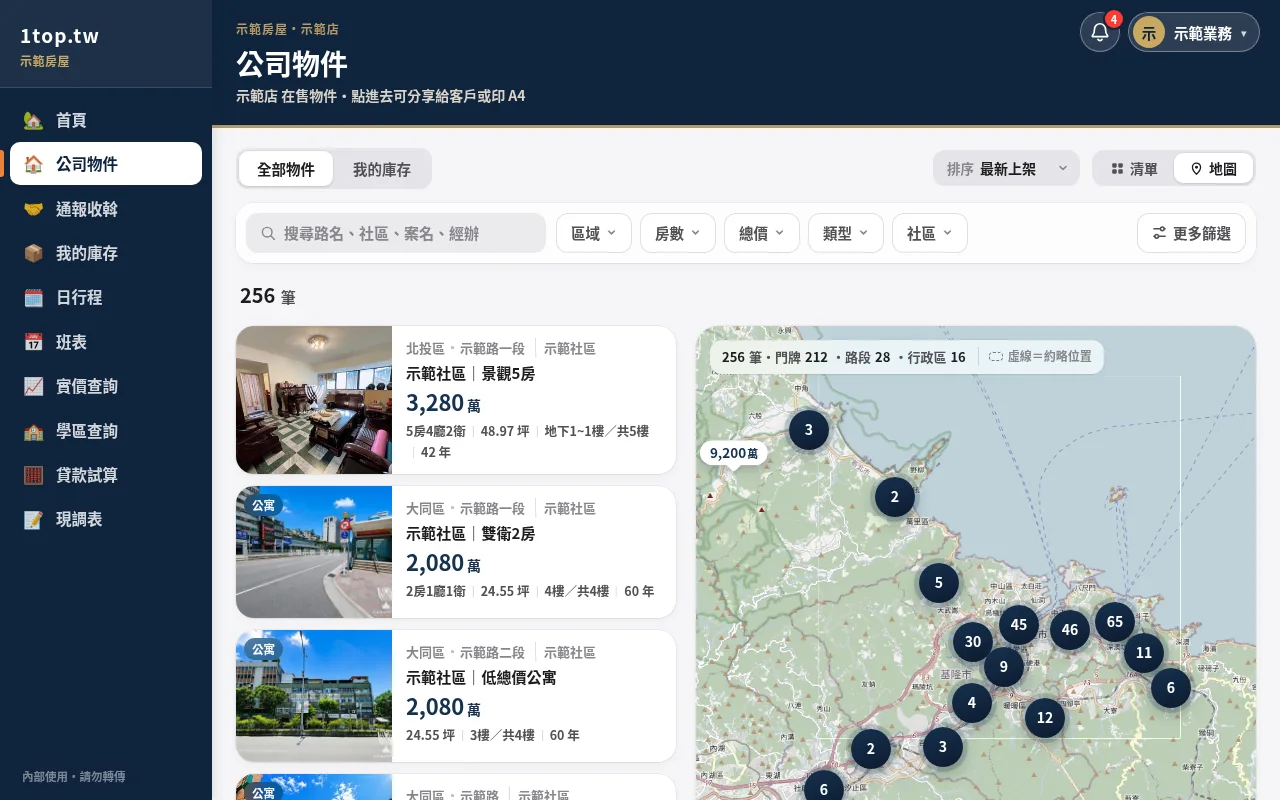This screenshot has width=1280, height=800.
Task: Click the 班表 calendar icon
Action: point(33,342)
